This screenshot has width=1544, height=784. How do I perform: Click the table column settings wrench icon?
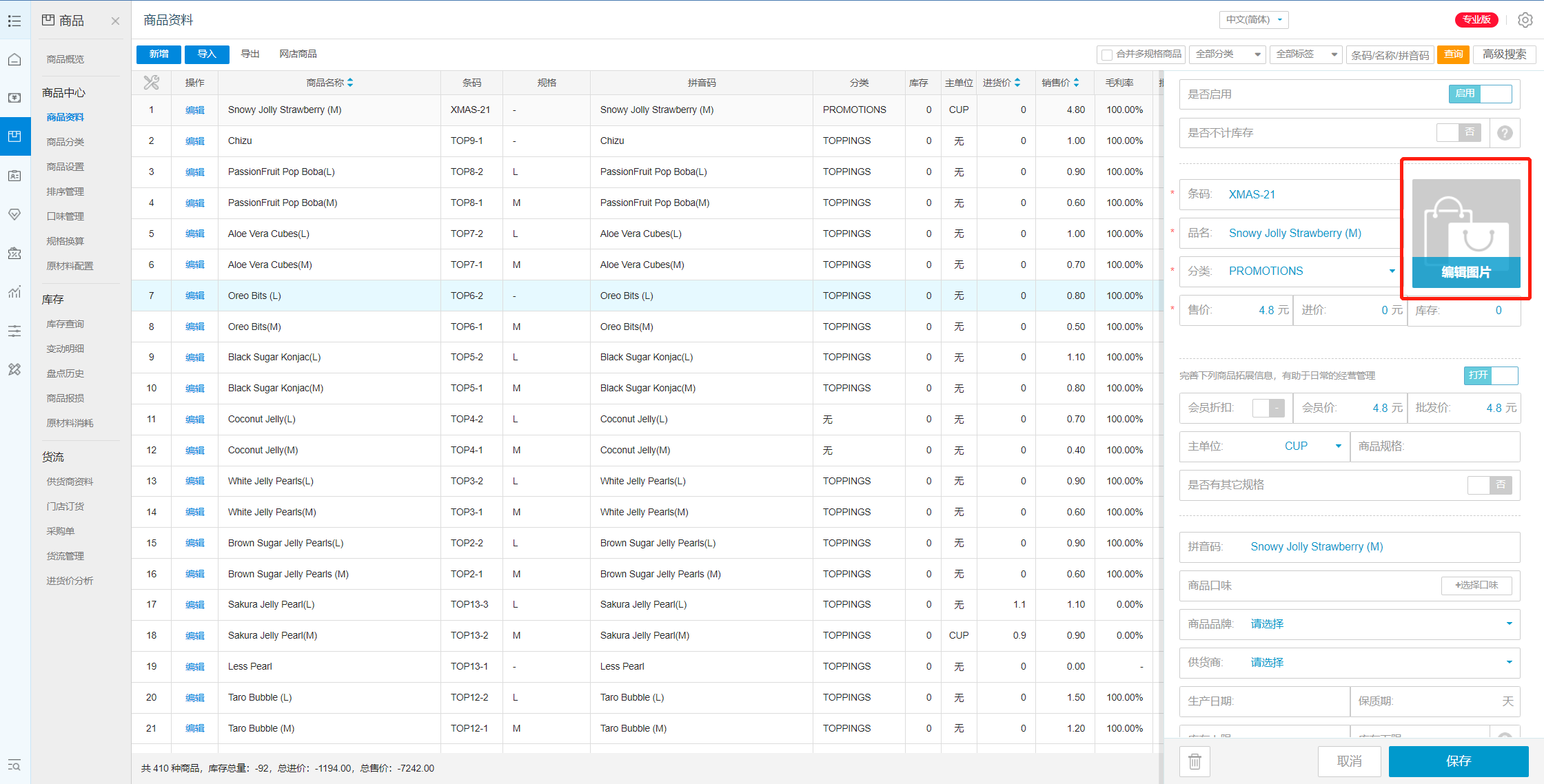[151, 83]
